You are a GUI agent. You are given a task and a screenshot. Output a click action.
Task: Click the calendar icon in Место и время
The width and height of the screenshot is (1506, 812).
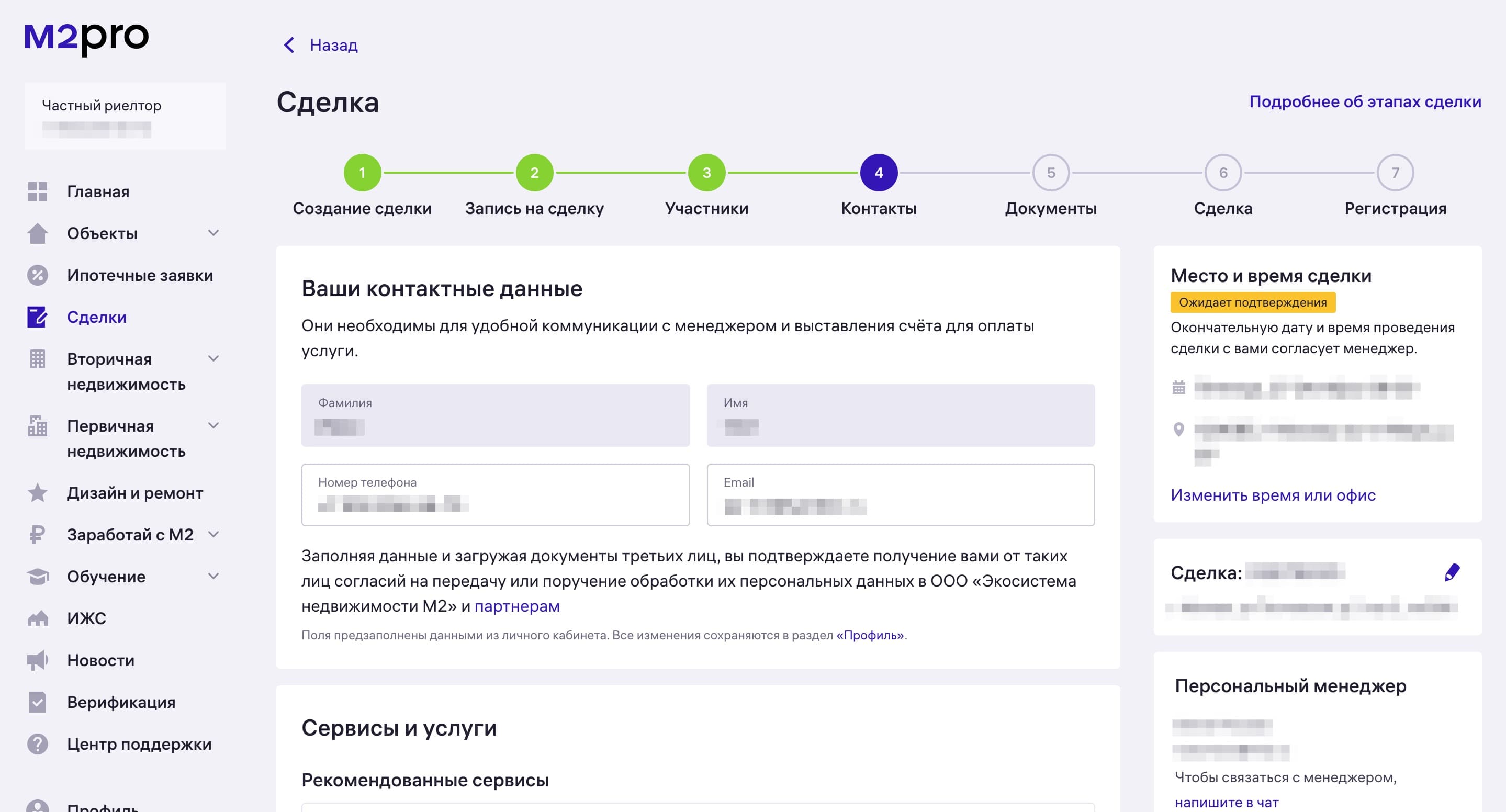point(1178,387)
